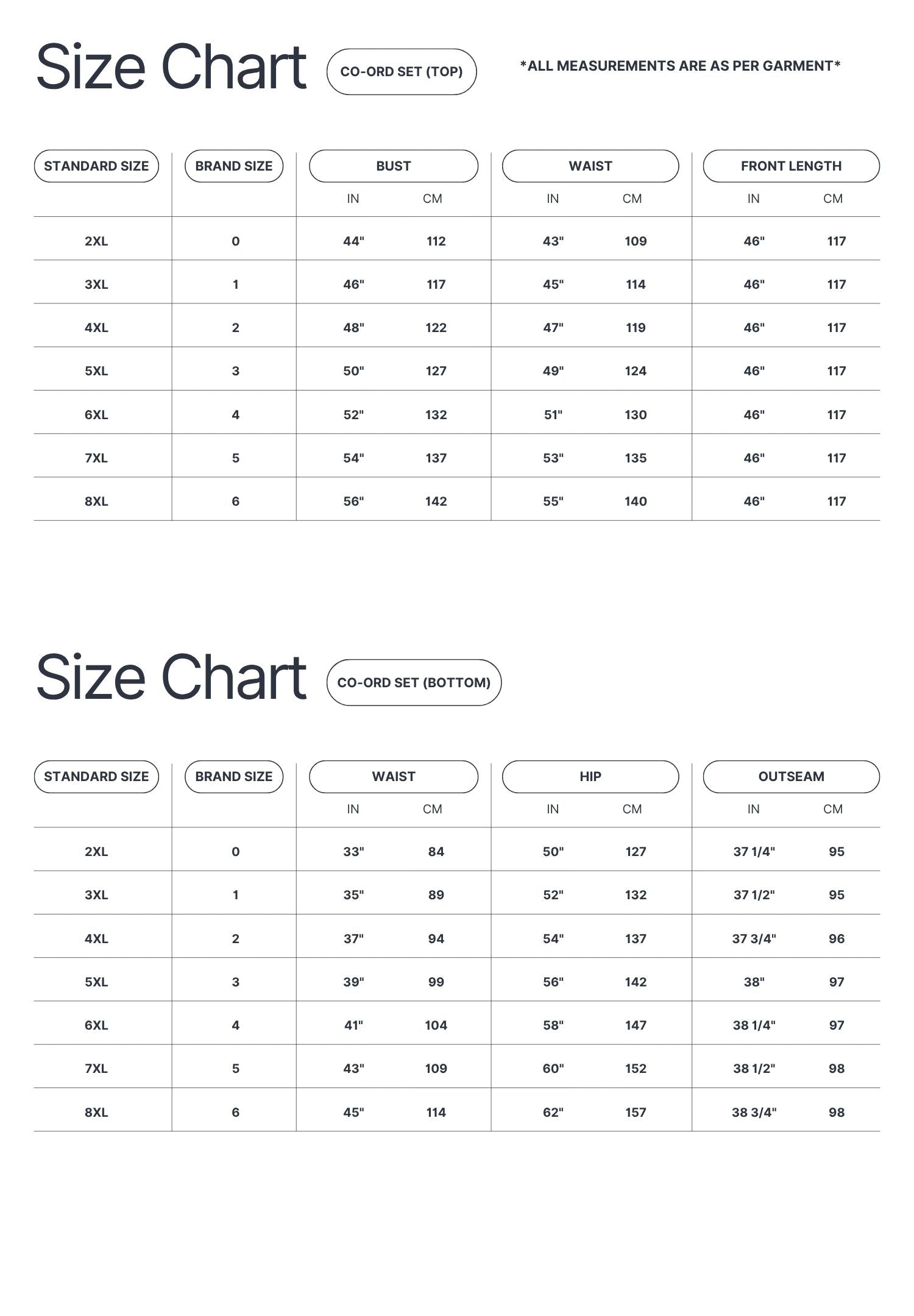Click the CO-ORD SET (BOTTOM) label
Screen dimensions: 914x1316
pos(414,683)
